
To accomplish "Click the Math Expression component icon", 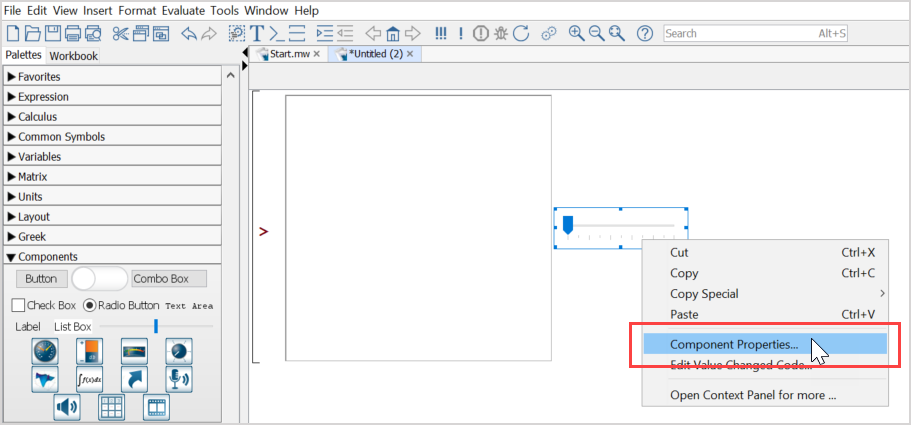I will tap(90, 379).
